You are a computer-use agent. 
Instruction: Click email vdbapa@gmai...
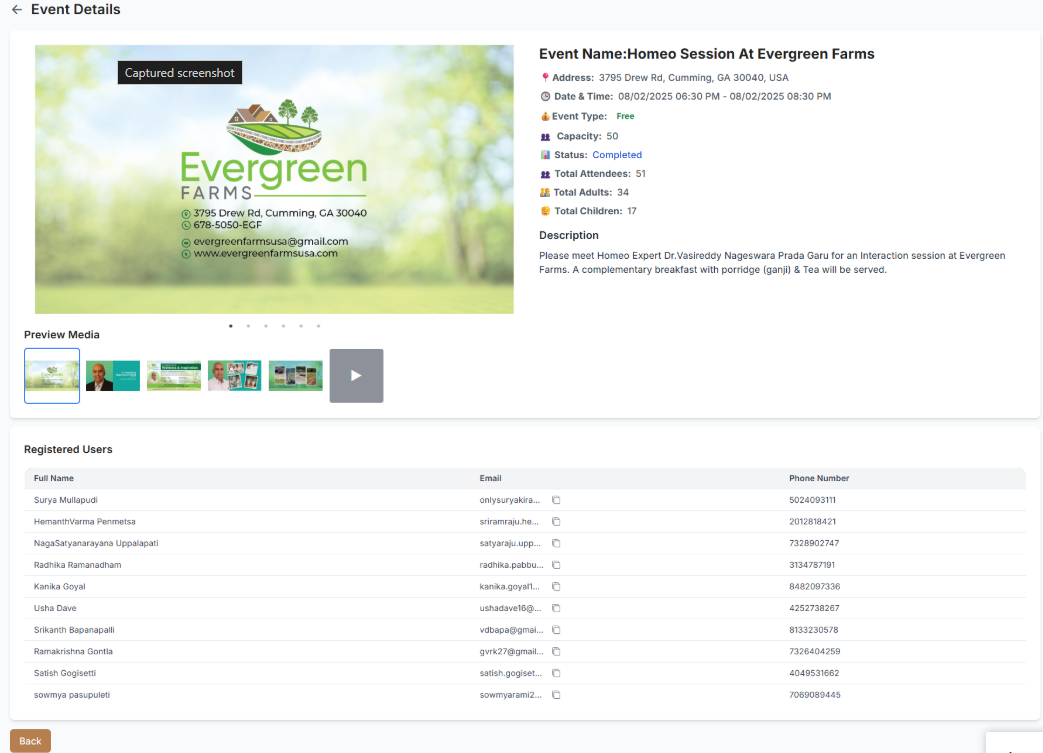click(x=512, y=630)
